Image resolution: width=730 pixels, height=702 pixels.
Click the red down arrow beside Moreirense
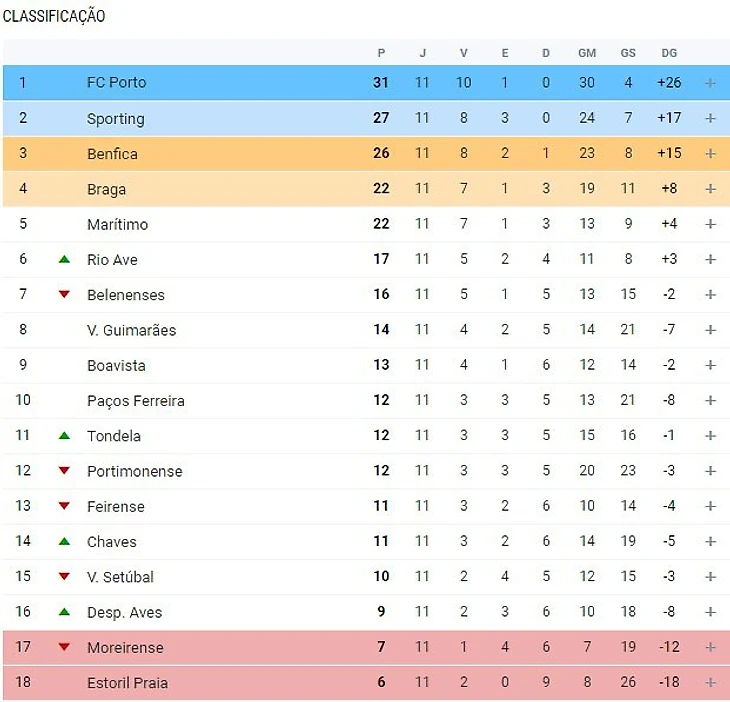tap(64, 648)
